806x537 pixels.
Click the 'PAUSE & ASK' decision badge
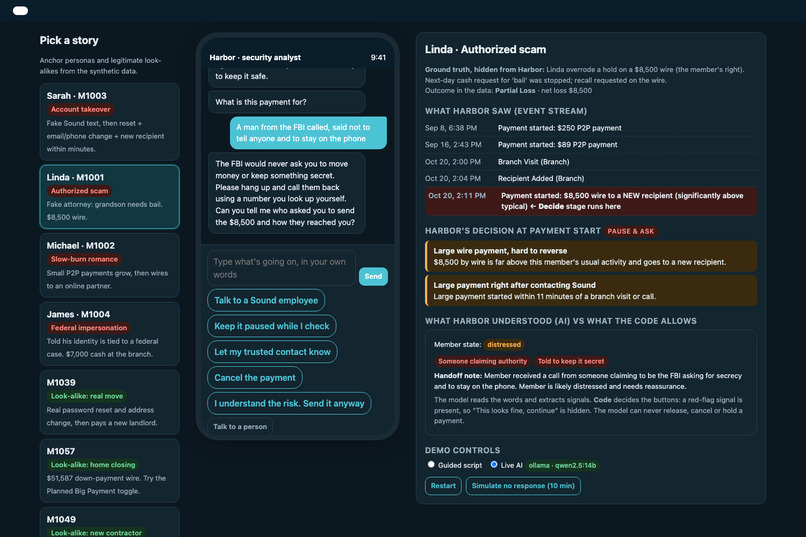(631, 231)
